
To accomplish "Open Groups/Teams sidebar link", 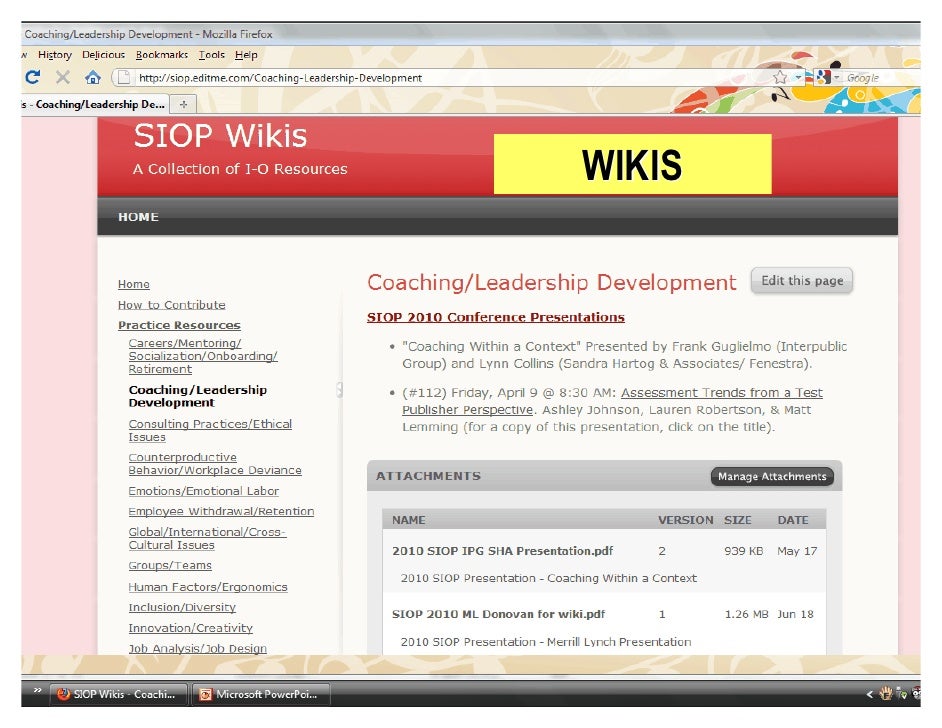I will pos(170,565).
